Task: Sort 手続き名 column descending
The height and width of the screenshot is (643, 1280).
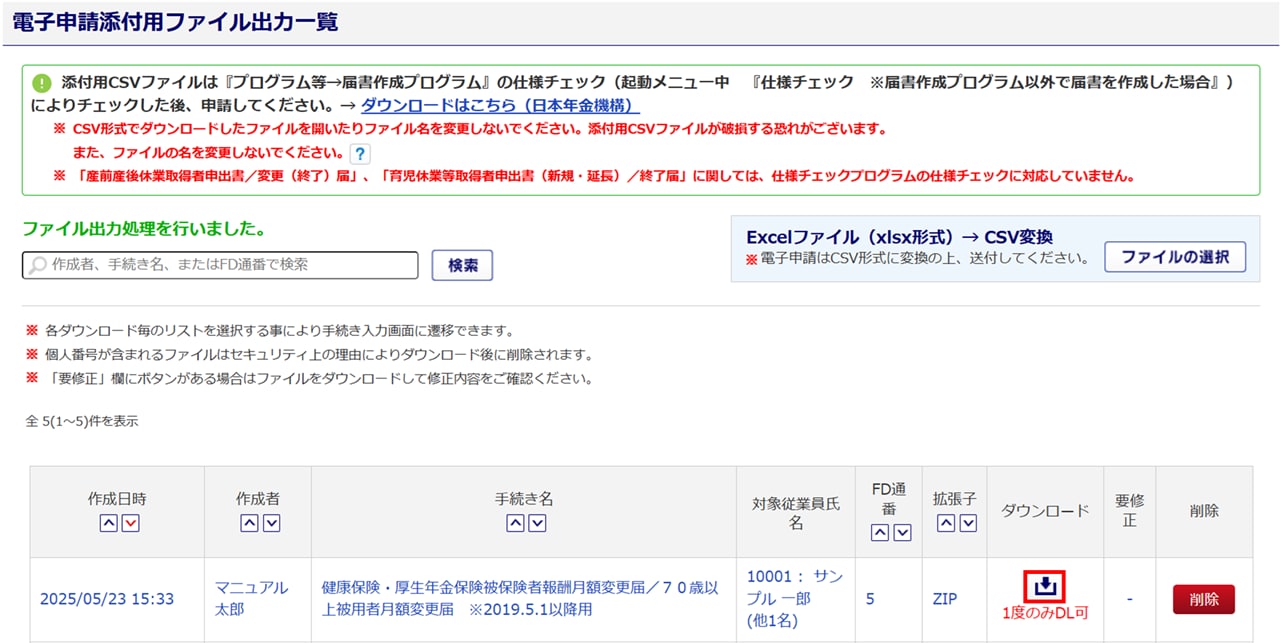Action: [537, 523]
